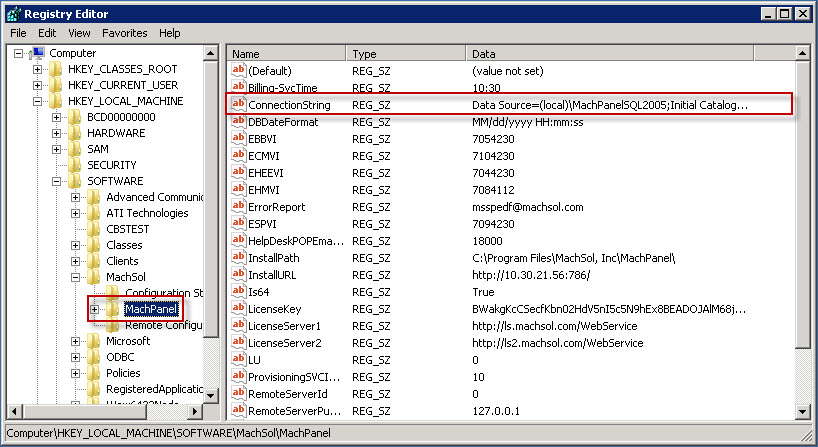This screenshot has width=818, height=447.
Task: Click the ESPVI string value icon
Action: (238, 223)
